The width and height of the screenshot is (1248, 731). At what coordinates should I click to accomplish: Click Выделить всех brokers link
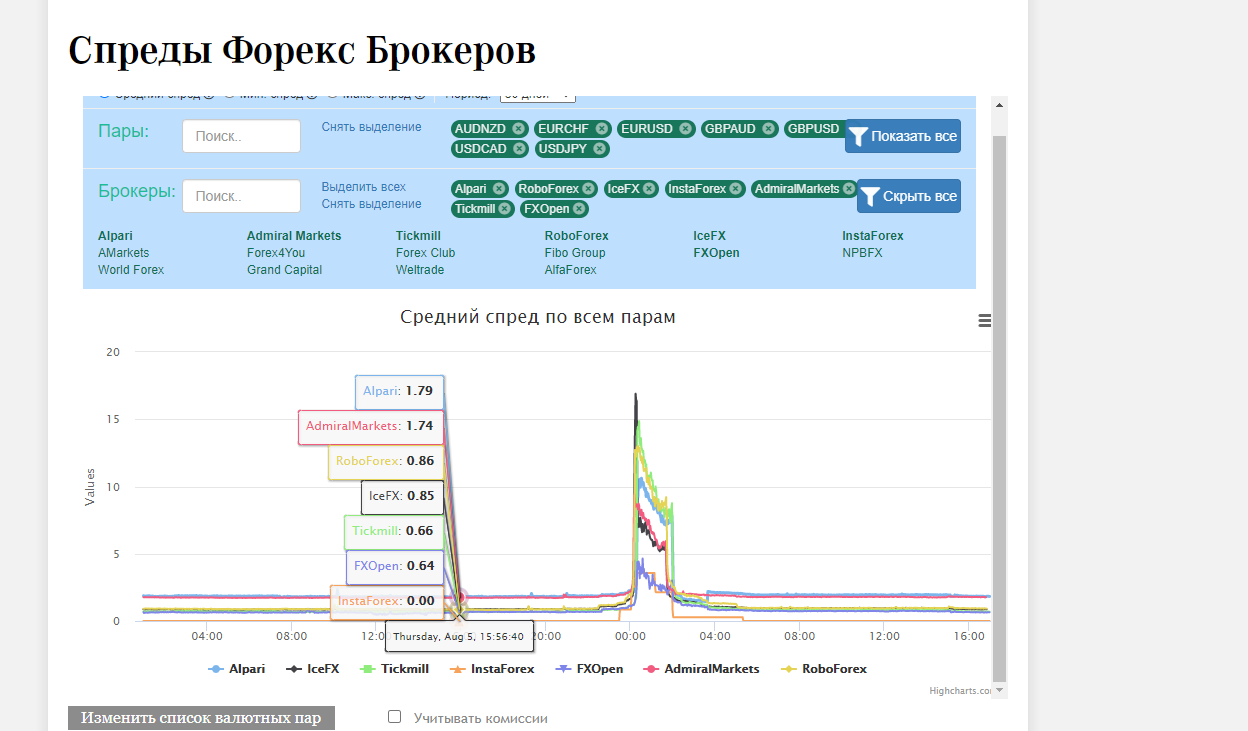[364, 187]
